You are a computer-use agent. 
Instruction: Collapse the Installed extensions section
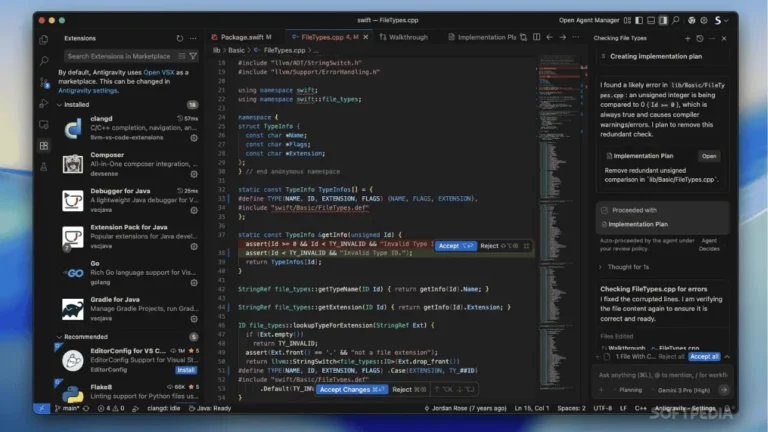(x=59, y=105)
